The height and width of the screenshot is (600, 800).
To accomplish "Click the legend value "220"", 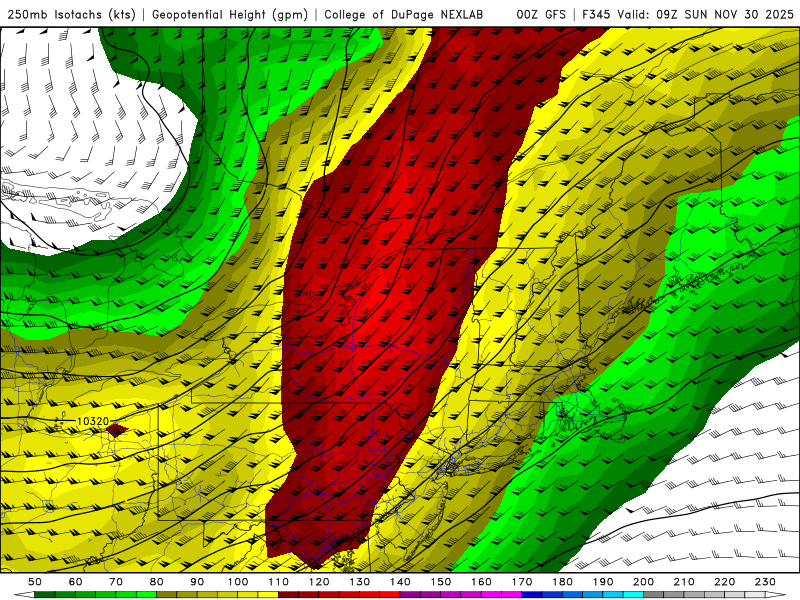I will 724,582.
